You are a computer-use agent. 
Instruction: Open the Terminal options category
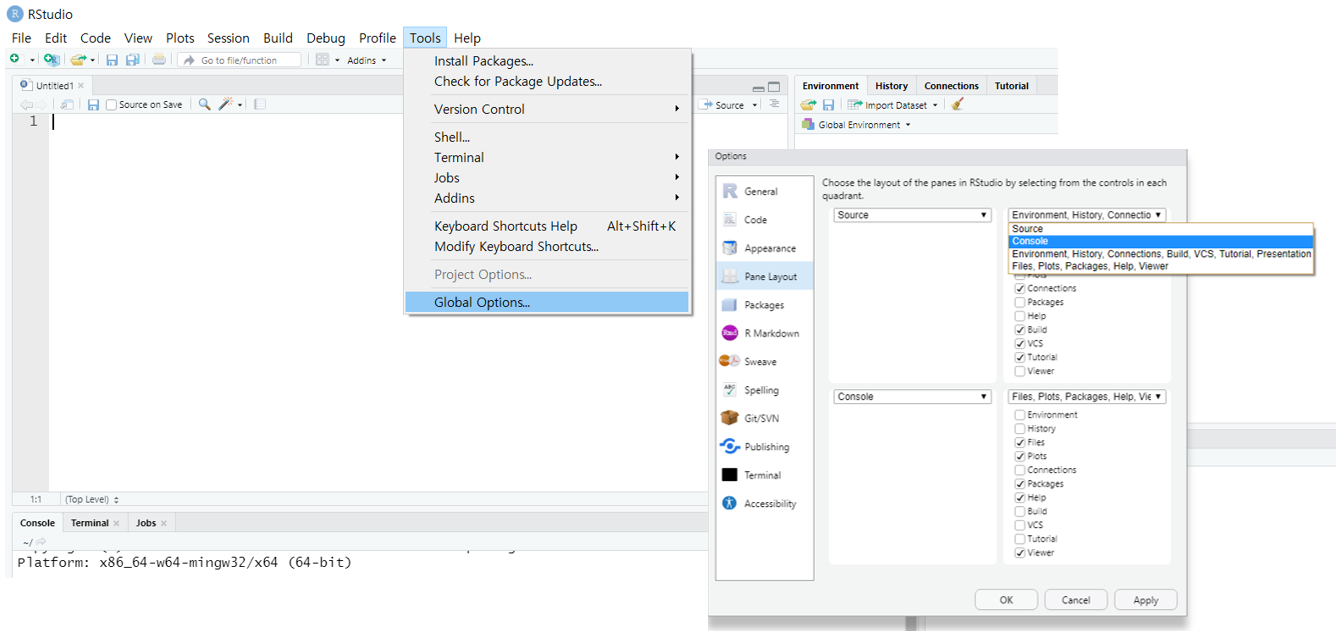[x=765, y=475]
